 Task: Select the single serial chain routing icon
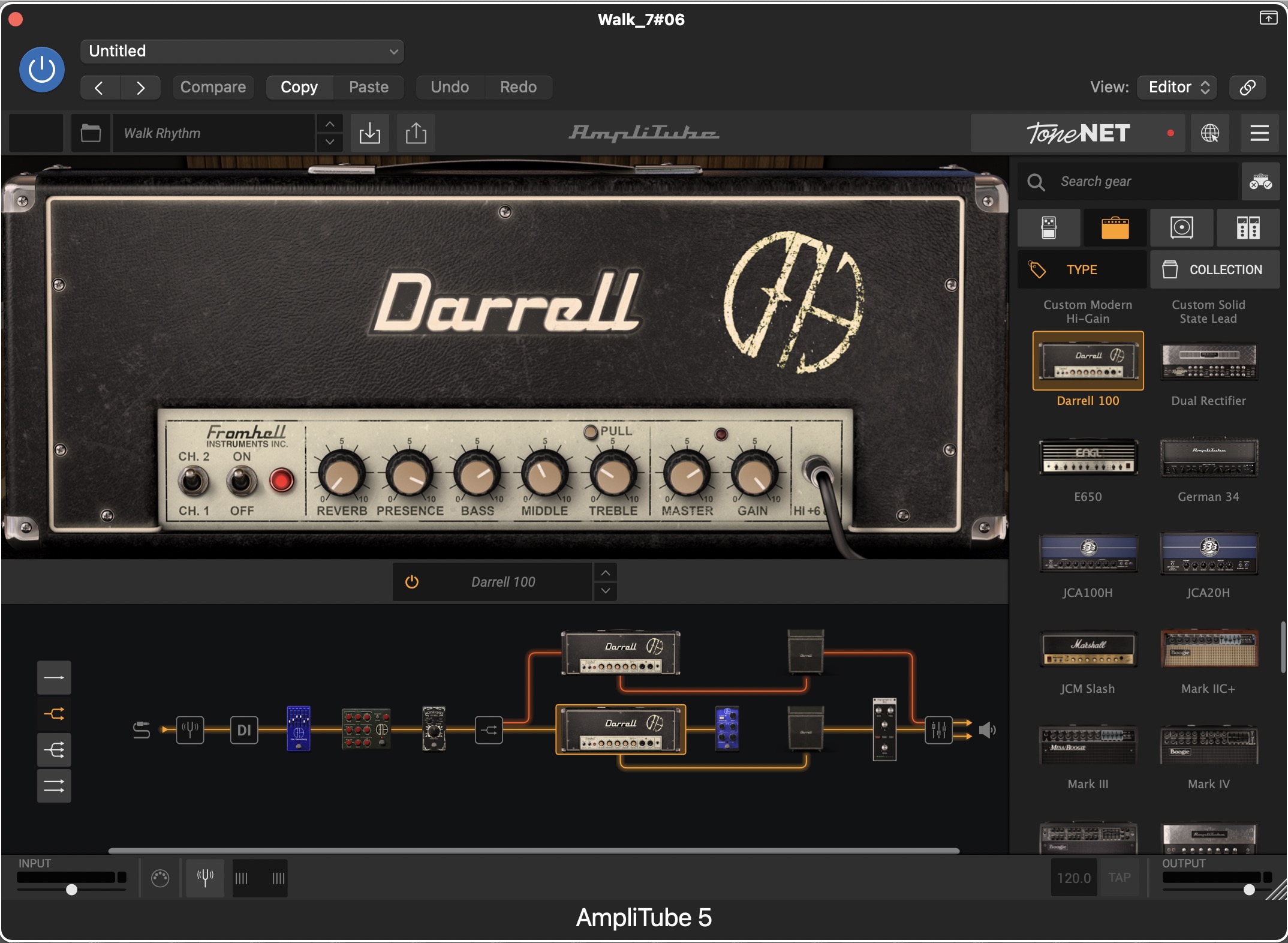pos(54,678)
